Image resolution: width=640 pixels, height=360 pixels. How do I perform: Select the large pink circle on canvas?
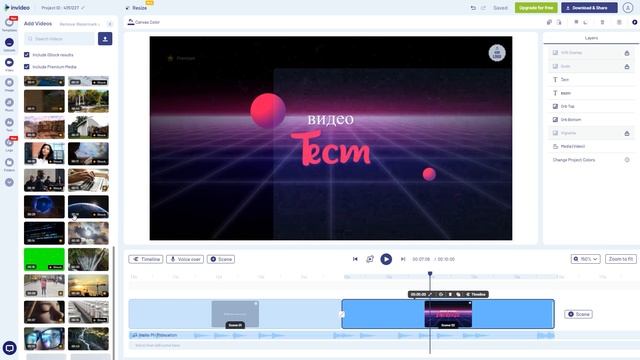tap(268, 111)
